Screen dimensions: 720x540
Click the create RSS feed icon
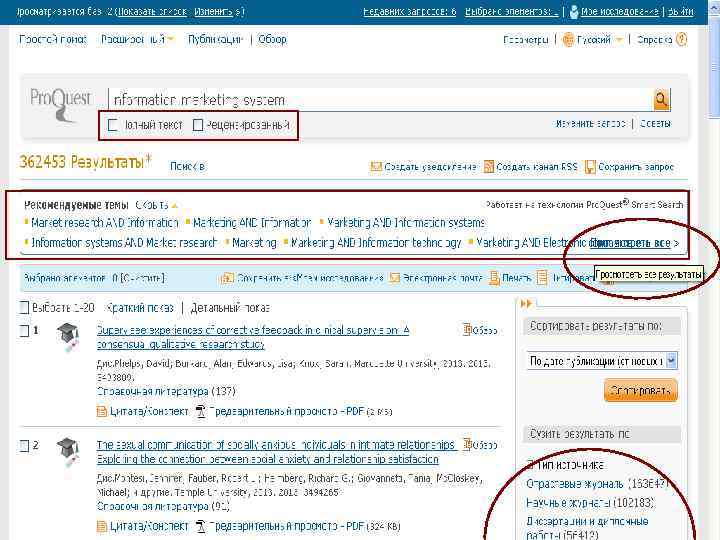pyautogui.click(x=489, y=167)
